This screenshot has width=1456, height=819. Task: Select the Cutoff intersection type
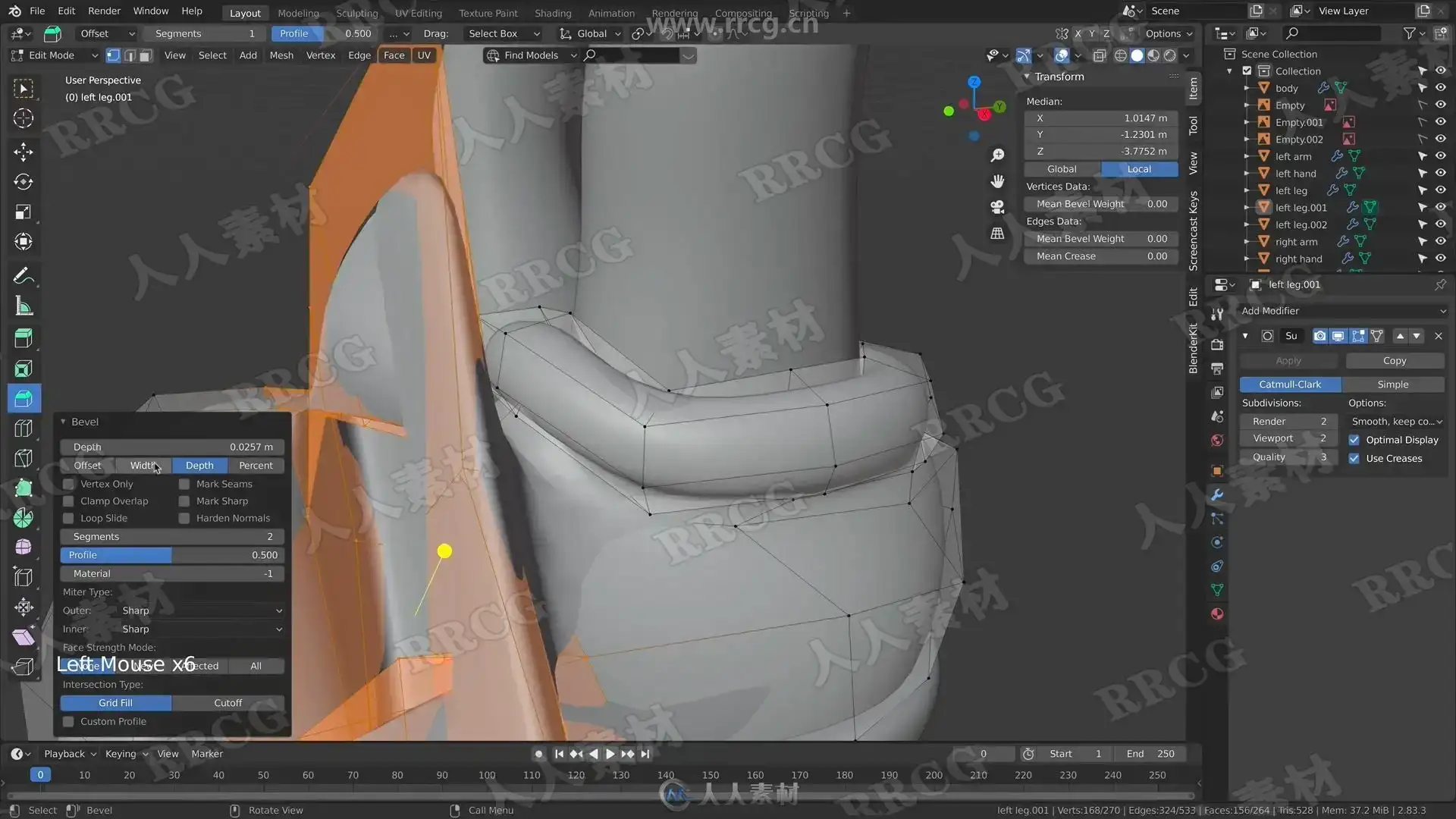click(x=227, y=703)
